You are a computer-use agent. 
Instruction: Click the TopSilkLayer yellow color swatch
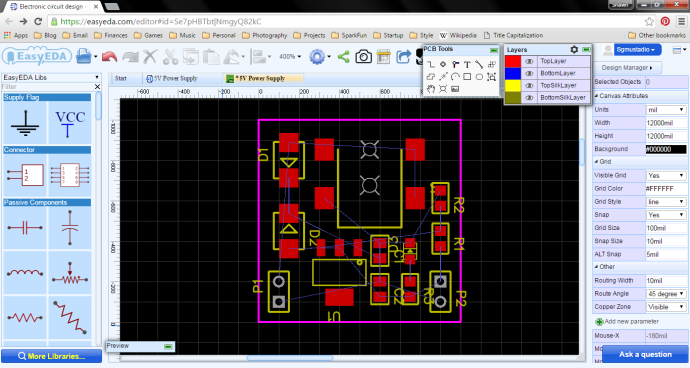[513, 85]
